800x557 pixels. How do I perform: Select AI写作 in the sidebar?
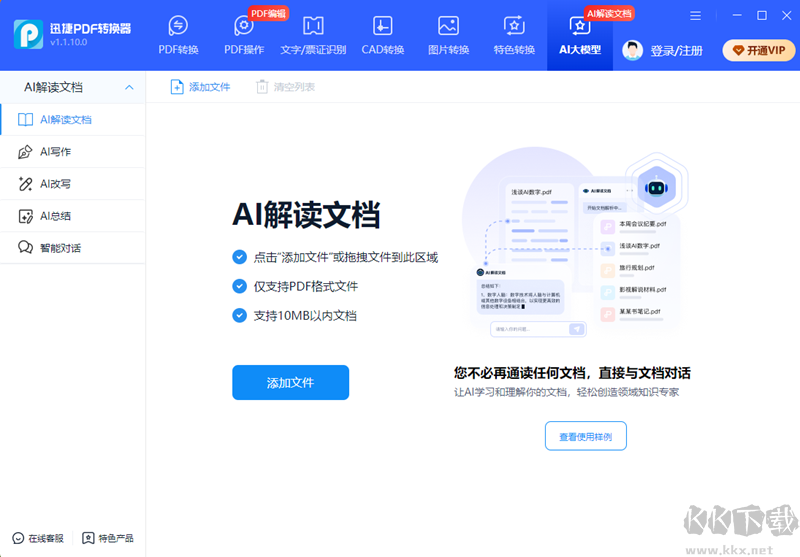click(72, 151)
